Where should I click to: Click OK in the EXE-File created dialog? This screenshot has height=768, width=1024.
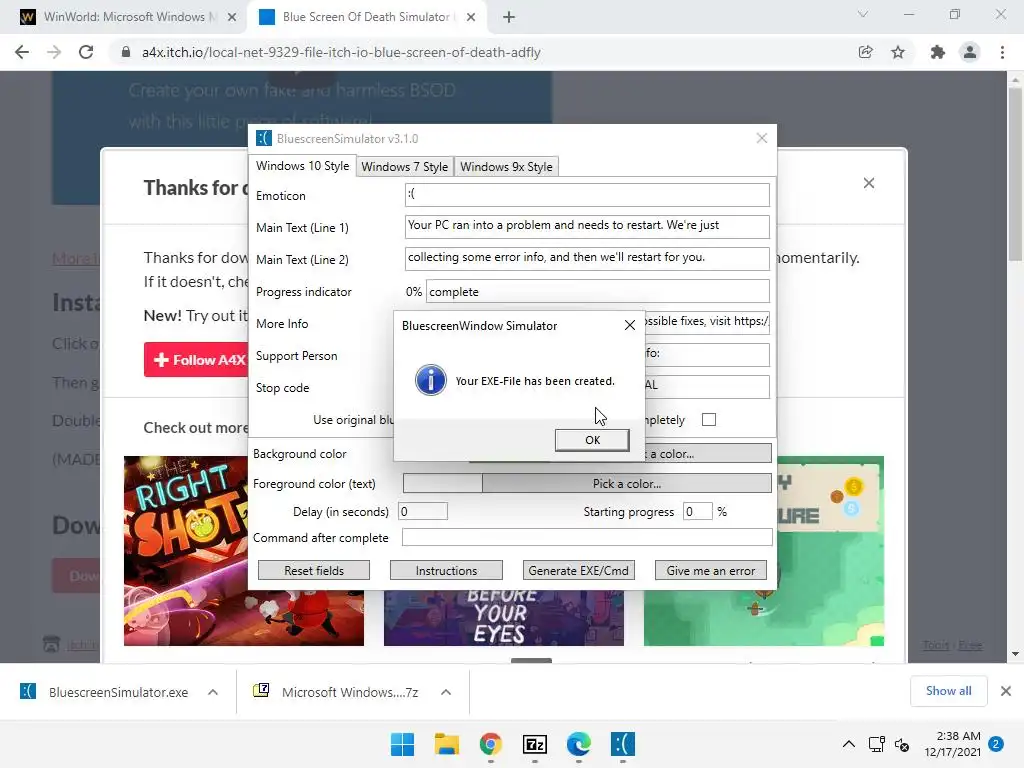592,440
